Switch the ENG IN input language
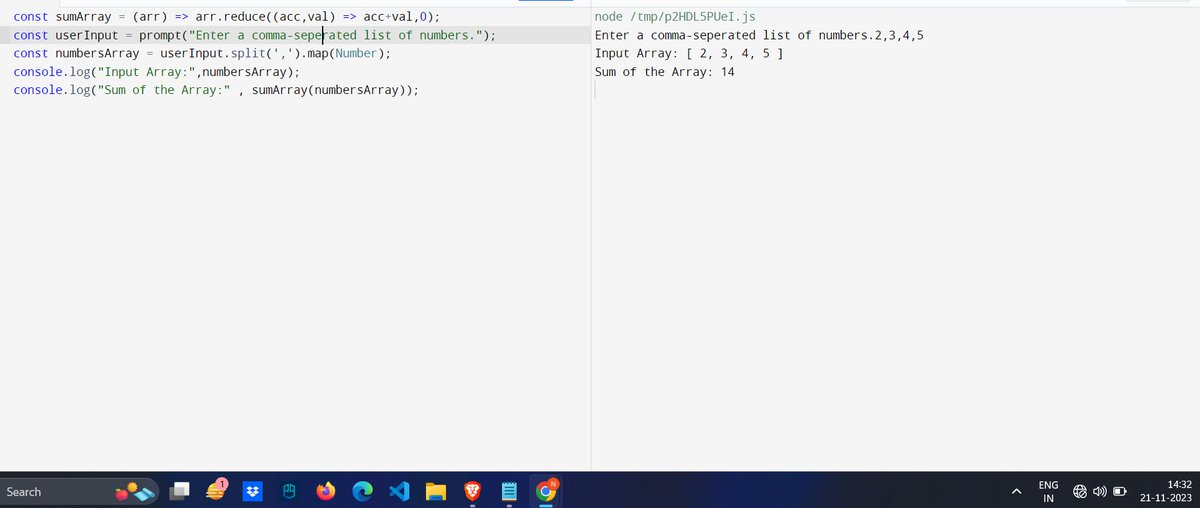The image size is (1200, 508). pyautogui.click(x=1049, y=490)
